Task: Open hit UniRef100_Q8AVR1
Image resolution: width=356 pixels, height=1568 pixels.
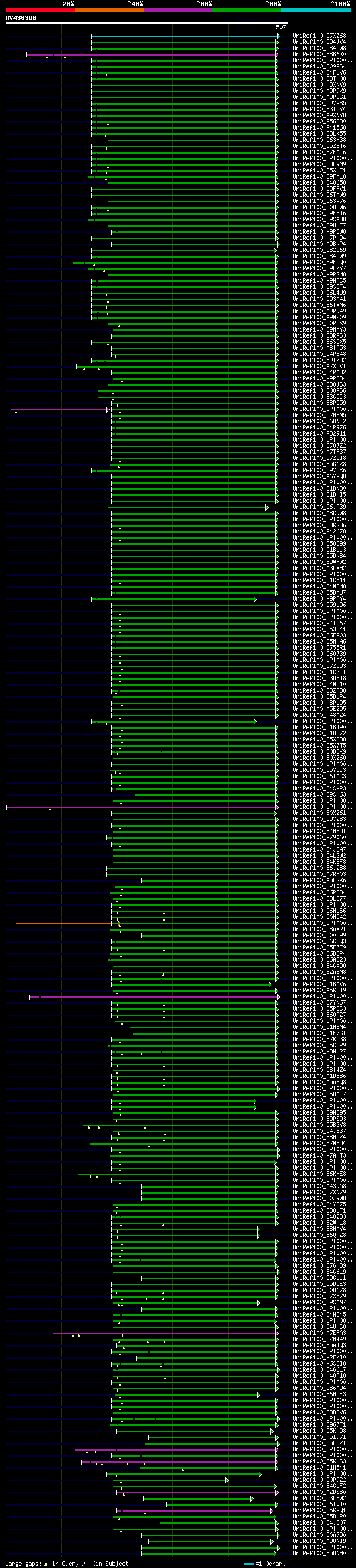Action: click(319, 929)
